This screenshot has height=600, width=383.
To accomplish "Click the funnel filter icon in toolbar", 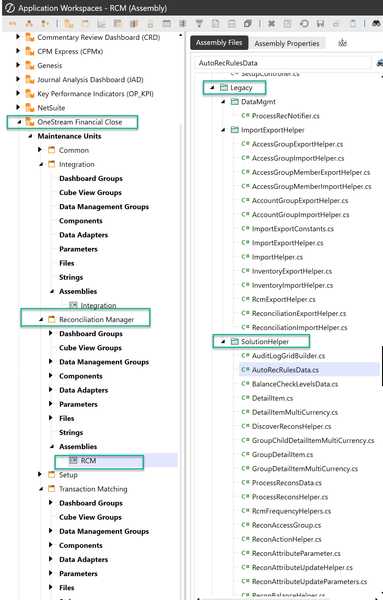I will click(199, 24).
